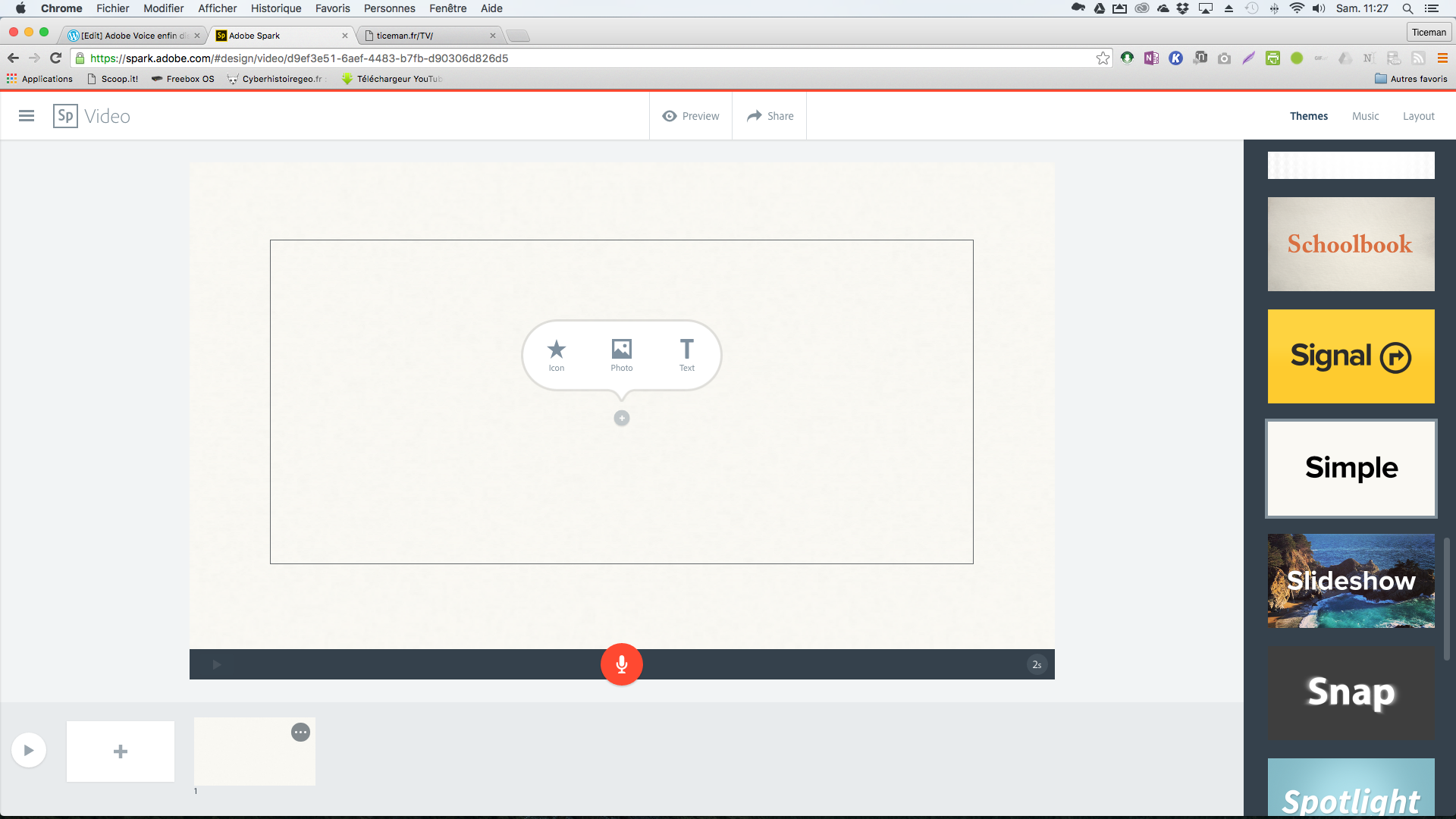This screenshot has height=819, width=1456.
Task: Select the Layout tab in right panel
Action: 1418,116
